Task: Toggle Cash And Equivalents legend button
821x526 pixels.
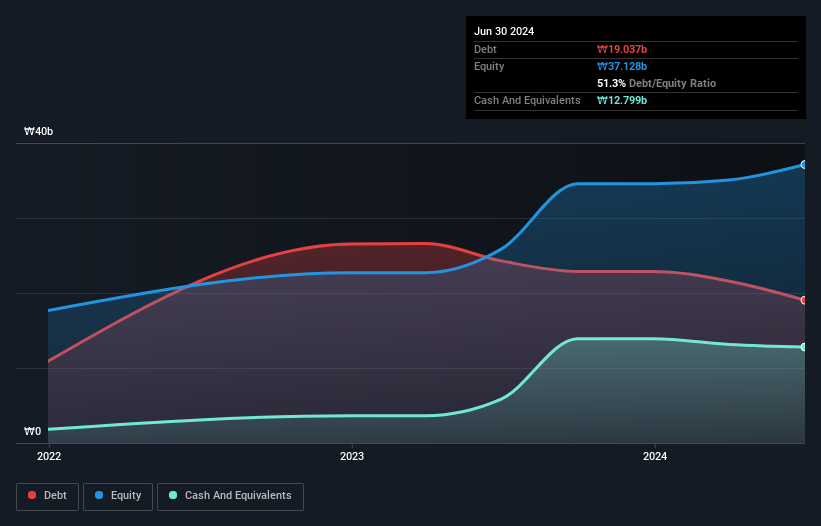Action: 230,496
